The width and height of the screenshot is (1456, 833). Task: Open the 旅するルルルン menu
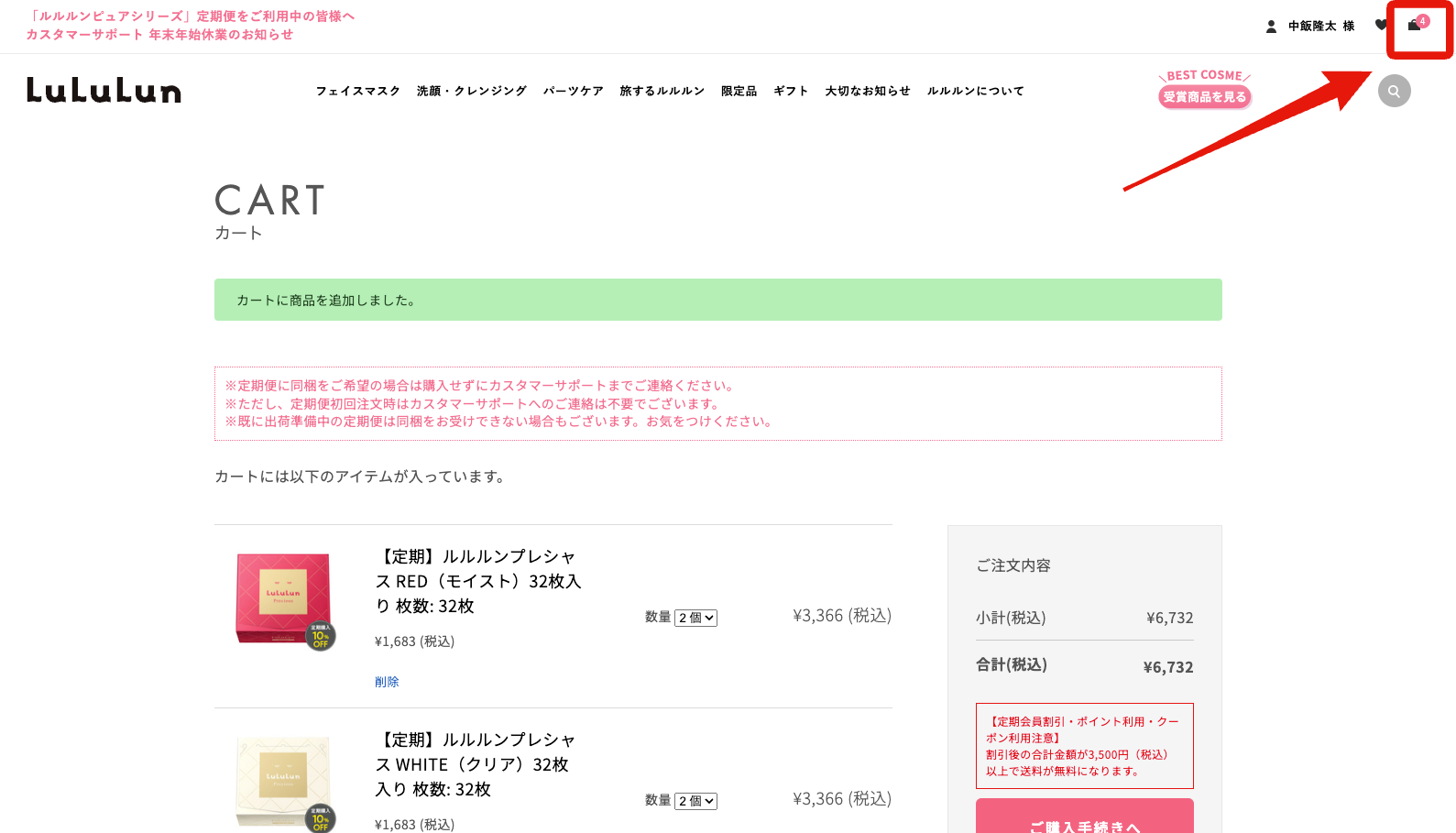point(662,91)
